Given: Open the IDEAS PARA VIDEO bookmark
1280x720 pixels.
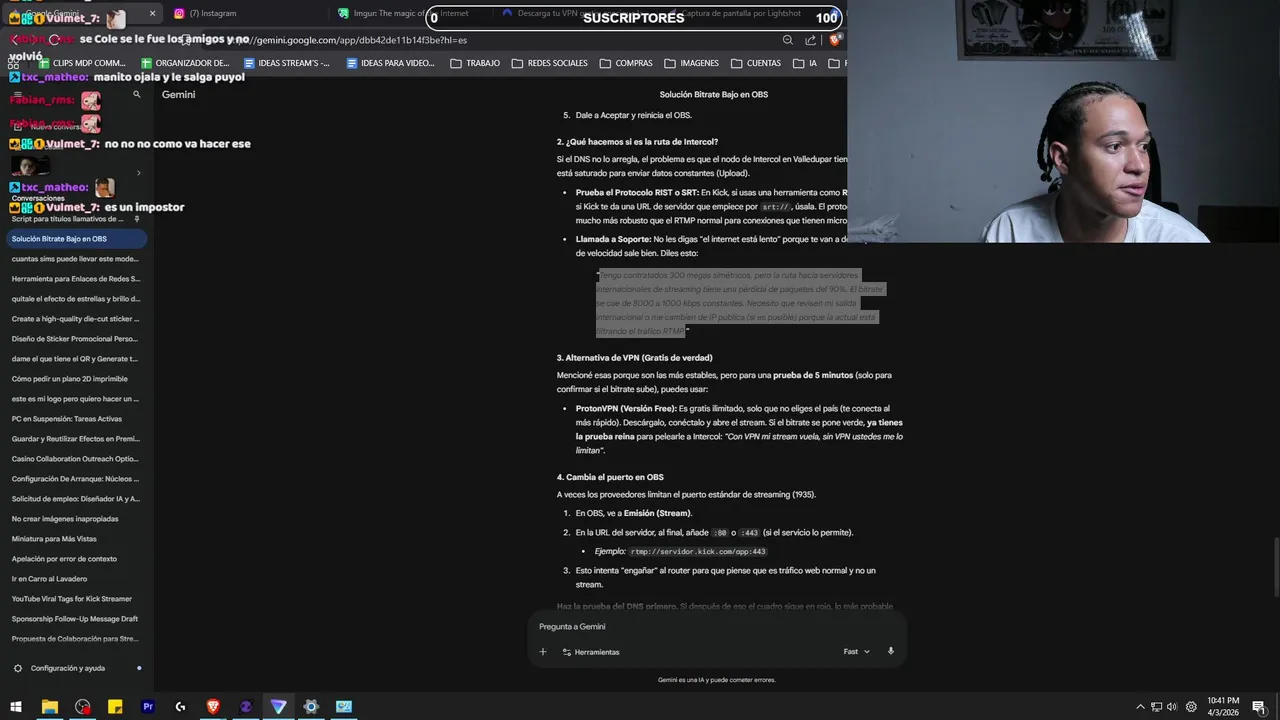Looking at the screenshot, I should tap(390, 63).
